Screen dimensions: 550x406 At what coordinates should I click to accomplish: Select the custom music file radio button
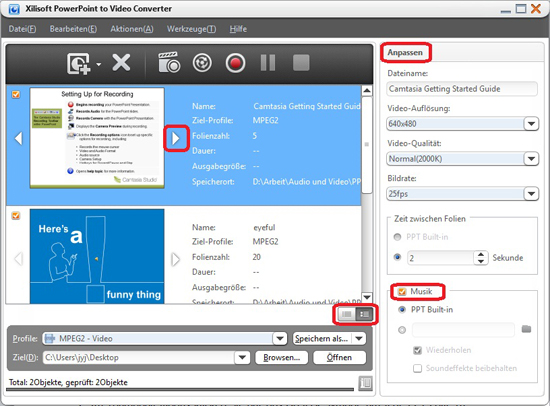[402, 330]
